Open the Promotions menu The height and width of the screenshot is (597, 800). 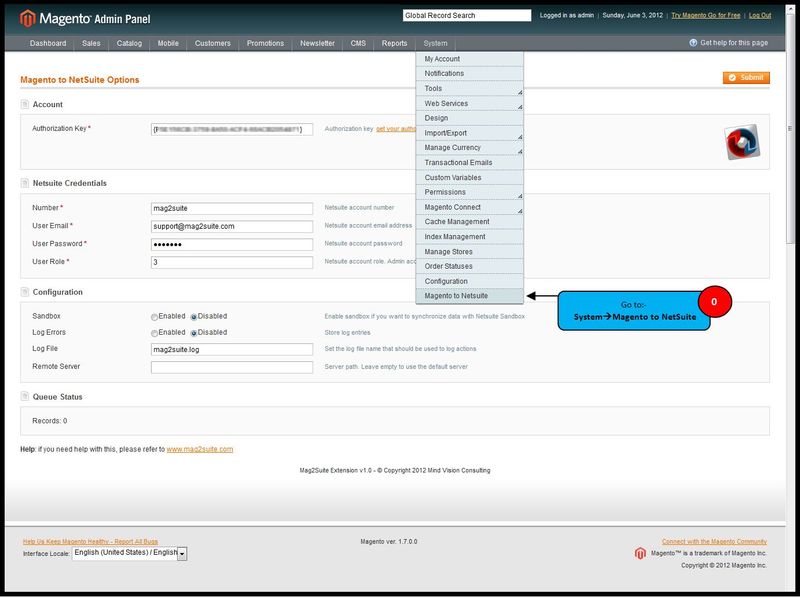coord(265,43)
